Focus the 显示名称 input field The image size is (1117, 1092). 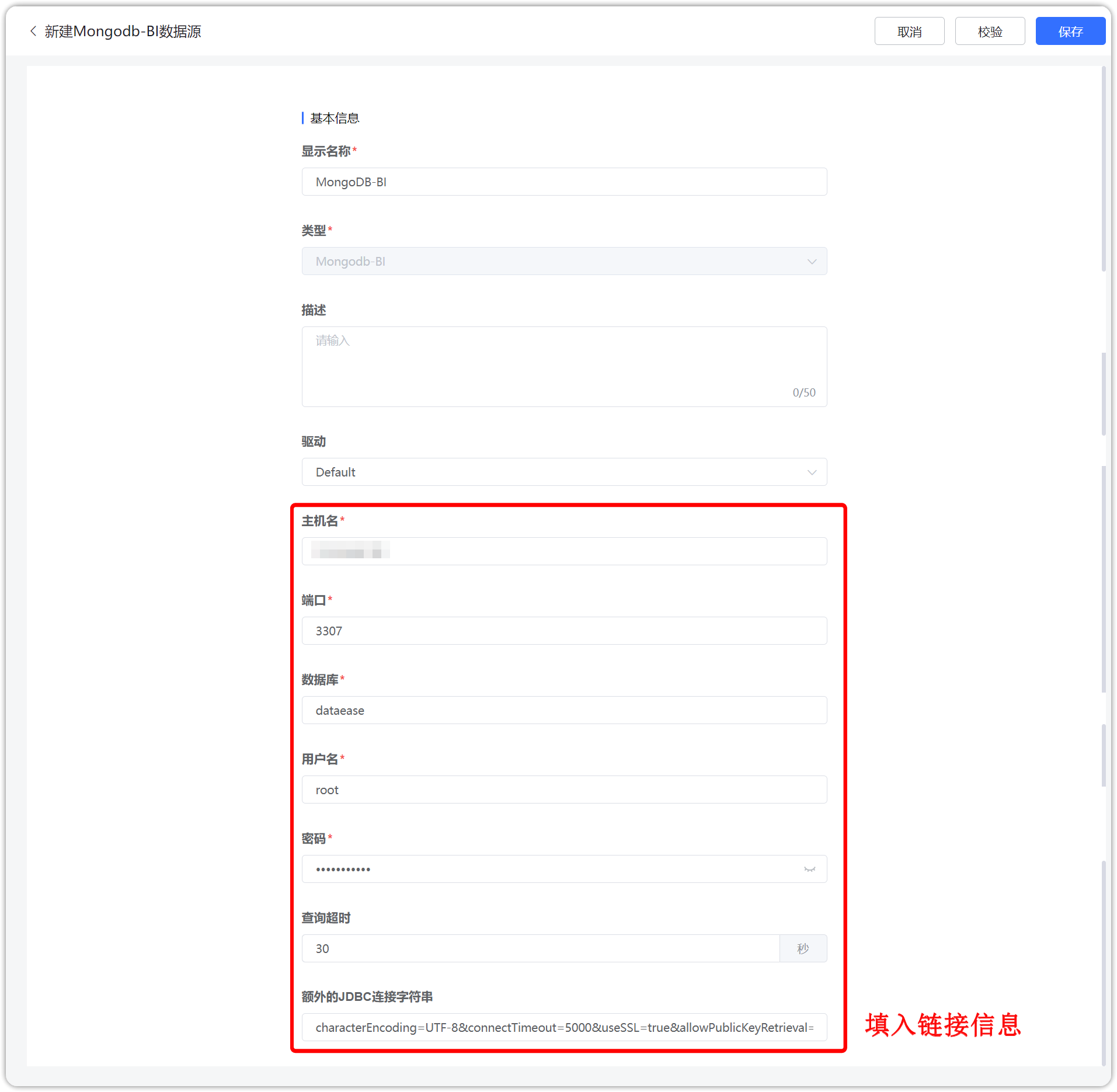564,182
